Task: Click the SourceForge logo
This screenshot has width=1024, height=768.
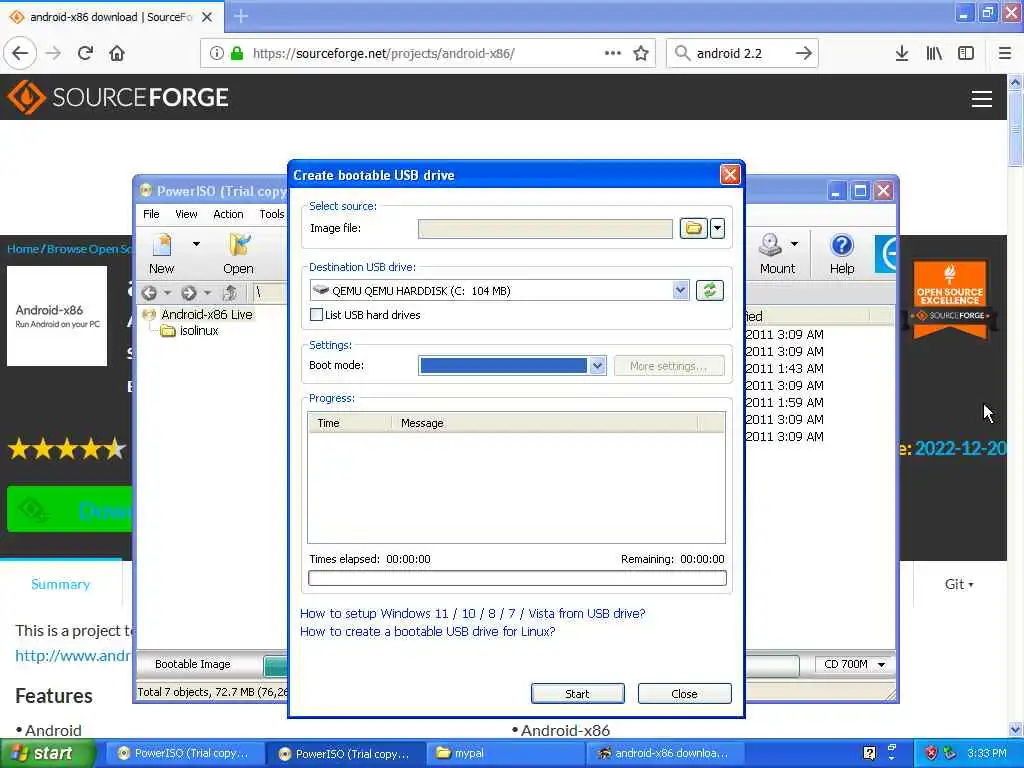Action: (x=118, y=97)
